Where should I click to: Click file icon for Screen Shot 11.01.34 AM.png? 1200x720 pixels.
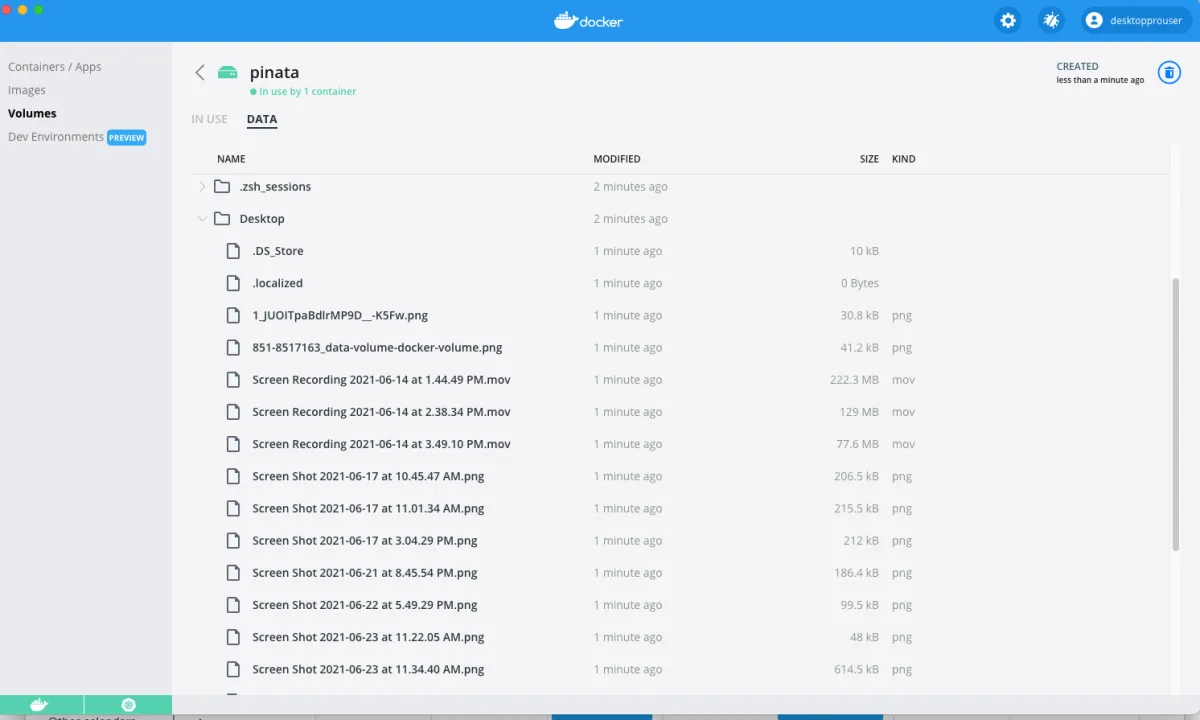tap(233, 508)
